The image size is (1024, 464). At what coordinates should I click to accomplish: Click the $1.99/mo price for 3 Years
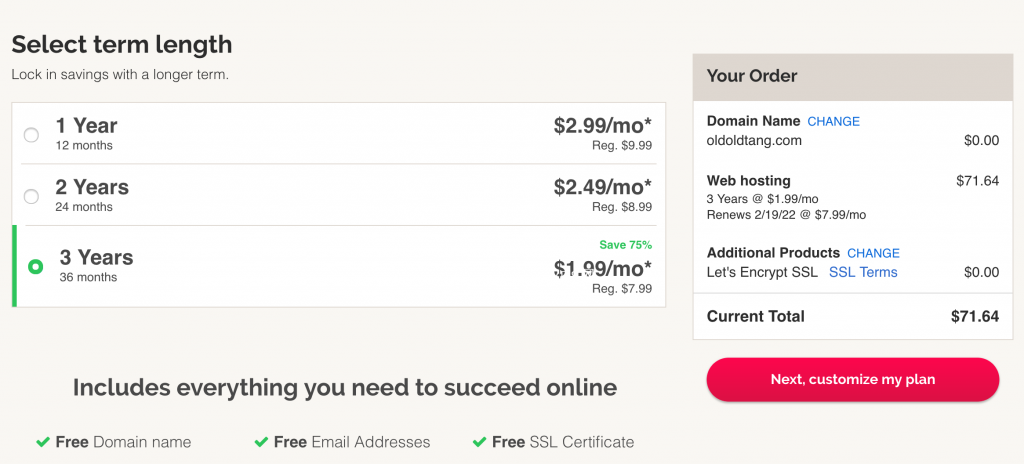click(x=602, y=268)
